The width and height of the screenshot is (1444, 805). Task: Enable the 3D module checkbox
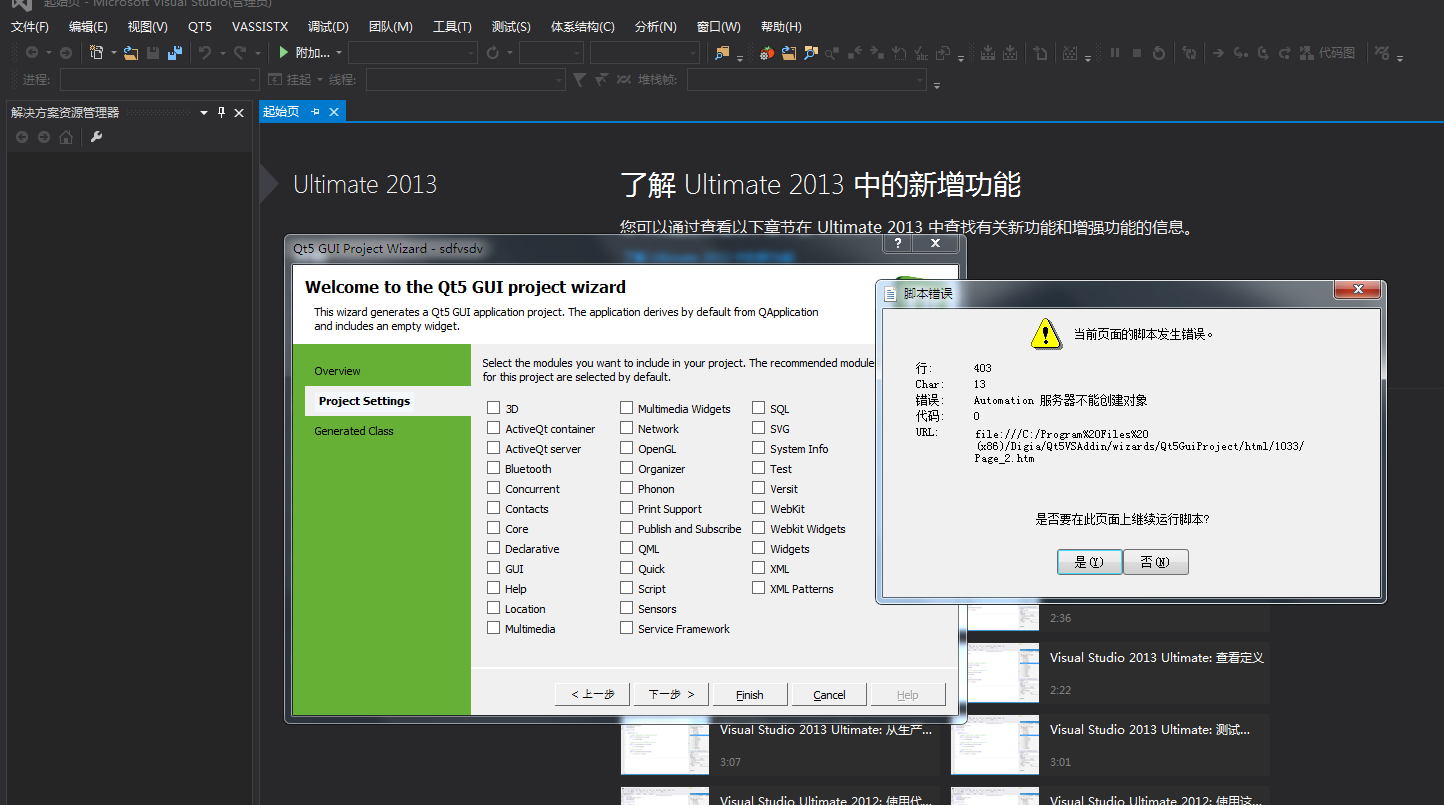coord(494,408)
